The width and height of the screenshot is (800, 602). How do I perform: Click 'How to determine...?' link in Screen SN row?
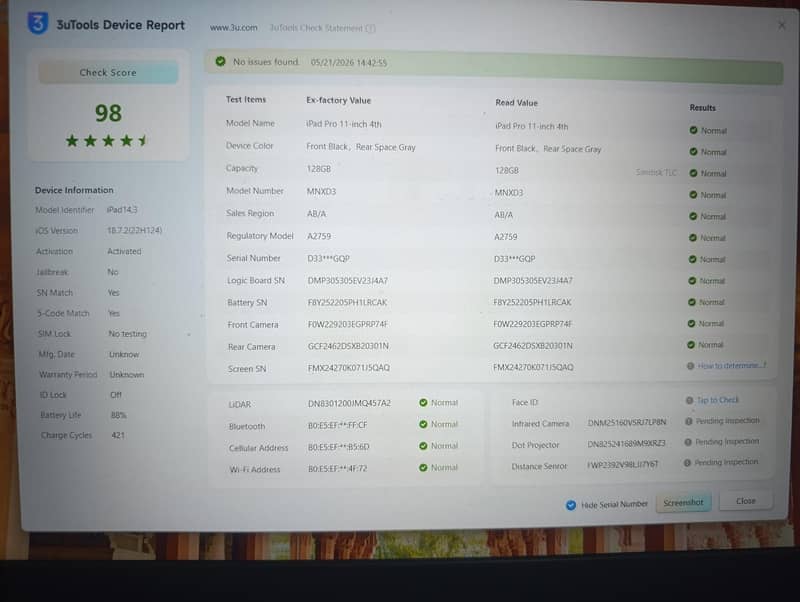pyautogui.click(x=732, y=365)
